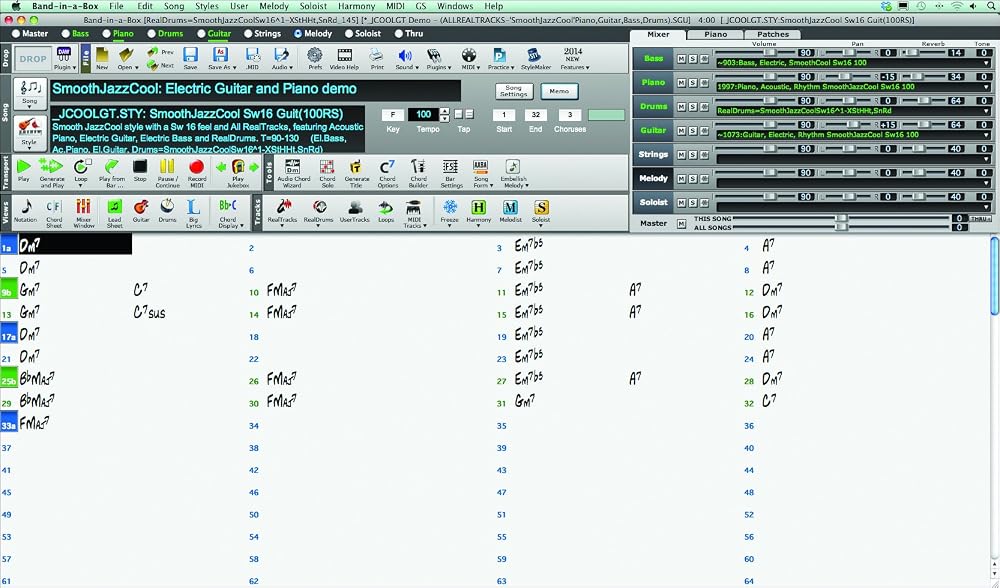Open the Chord Builder tool
1000x588 pixels.
[x=418, y=173]
